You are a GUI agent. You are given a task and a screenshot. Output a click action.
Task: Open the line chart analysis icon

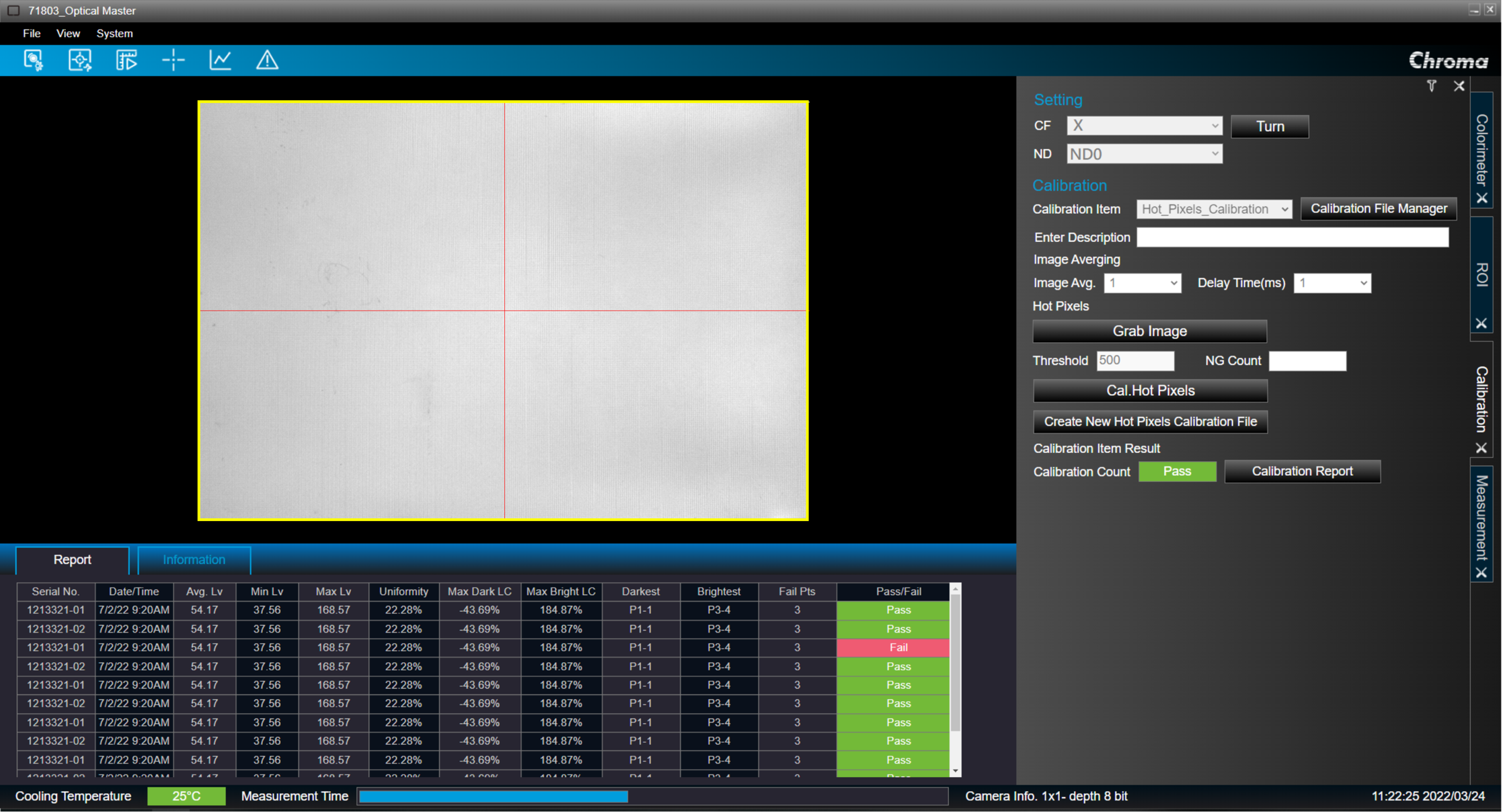(x=221, y=60)
